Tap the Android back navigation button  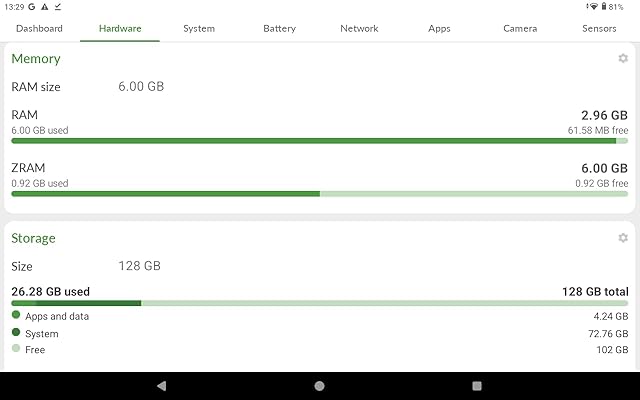(162, 386)
